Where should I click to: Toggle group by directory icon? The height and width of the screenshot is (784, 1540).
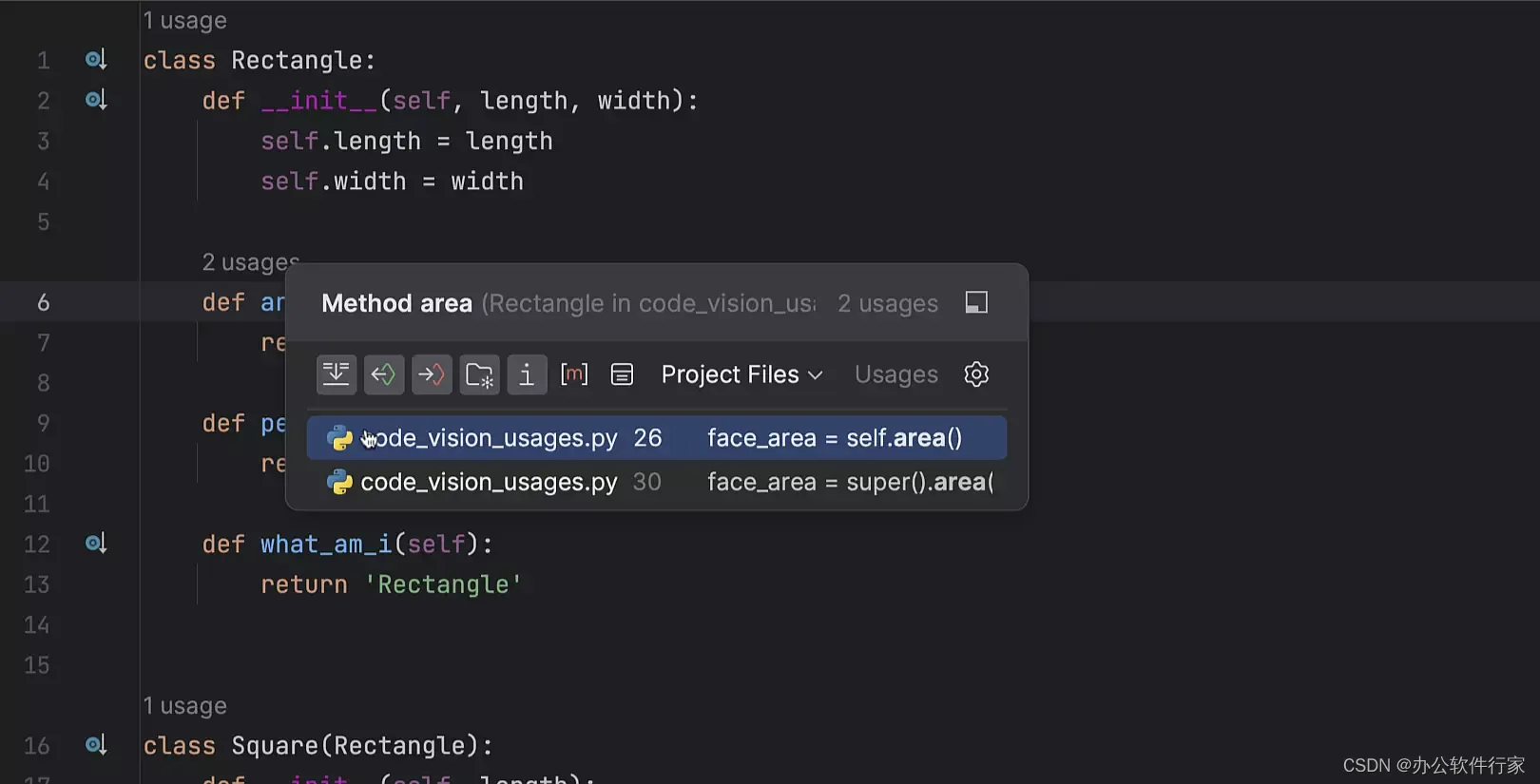479,374
